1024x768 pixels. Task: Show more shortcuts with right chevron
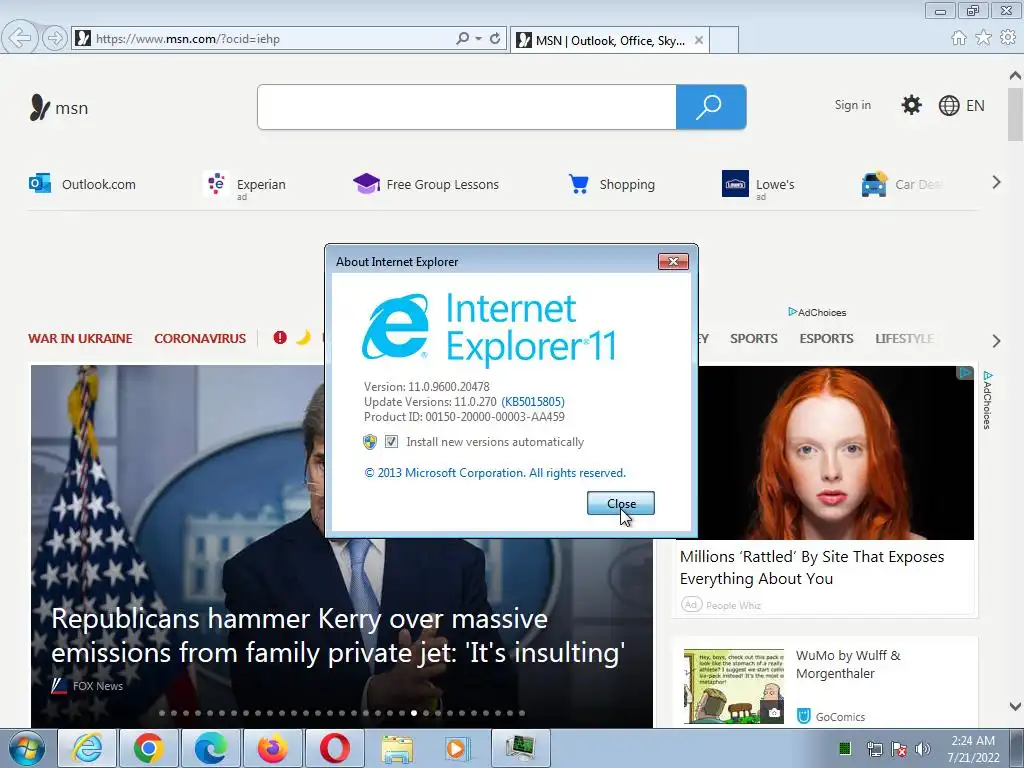(x=996, y=182)
